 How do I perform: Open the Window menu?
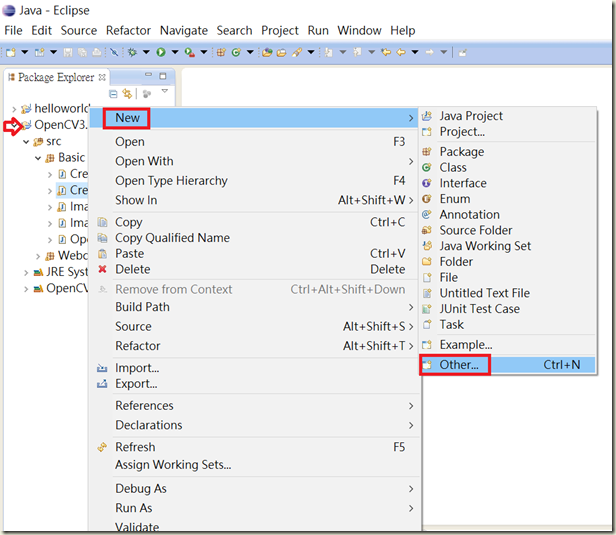coord(359,30)
